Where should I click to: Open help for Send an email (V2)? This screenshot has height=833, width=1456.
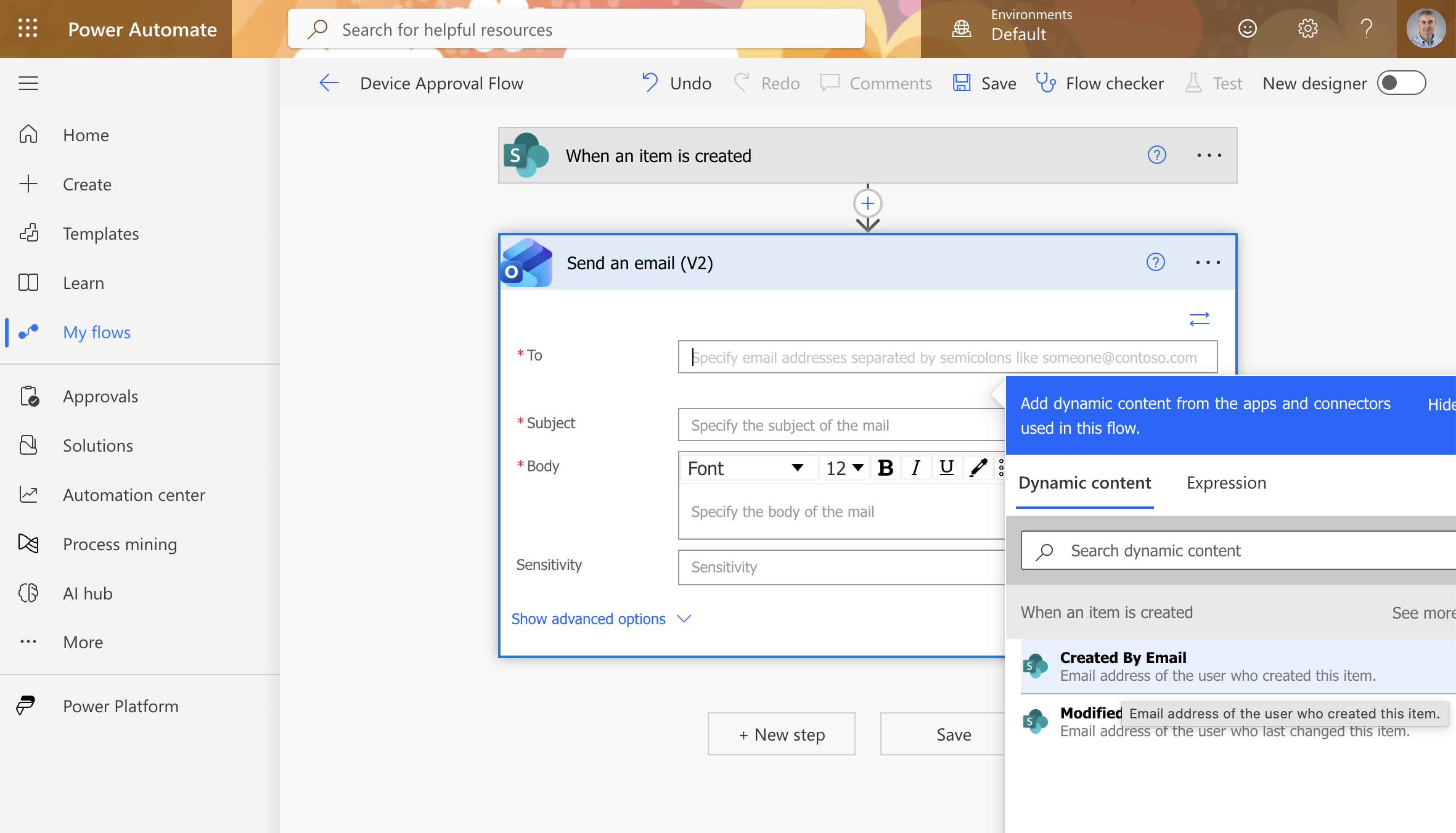click(x=1156, y=262)
